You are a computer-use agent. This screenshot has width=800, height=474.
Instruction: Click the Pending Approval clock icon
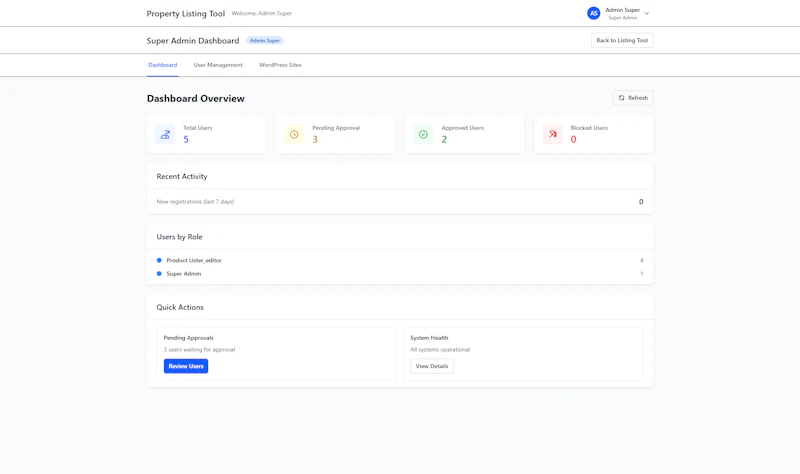pyautogui.click(x=294, y=135)
